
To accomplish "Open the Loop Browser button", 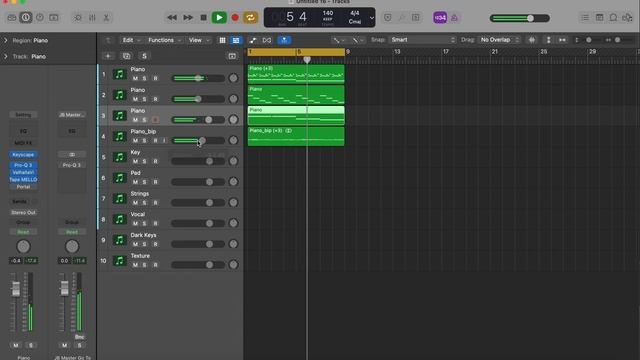I will pyautogui.click(x=613, y=18).
